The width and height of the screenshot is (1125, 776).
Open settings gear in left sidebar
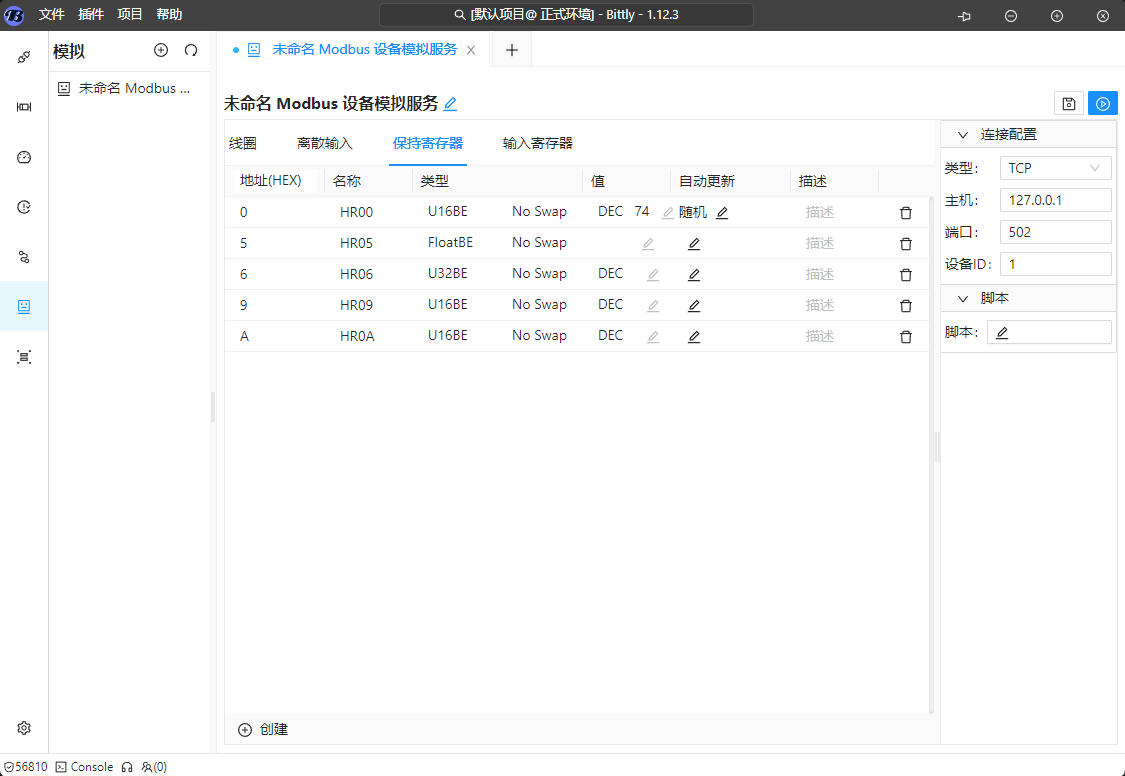pyautogui.click(x=24, y=728)
